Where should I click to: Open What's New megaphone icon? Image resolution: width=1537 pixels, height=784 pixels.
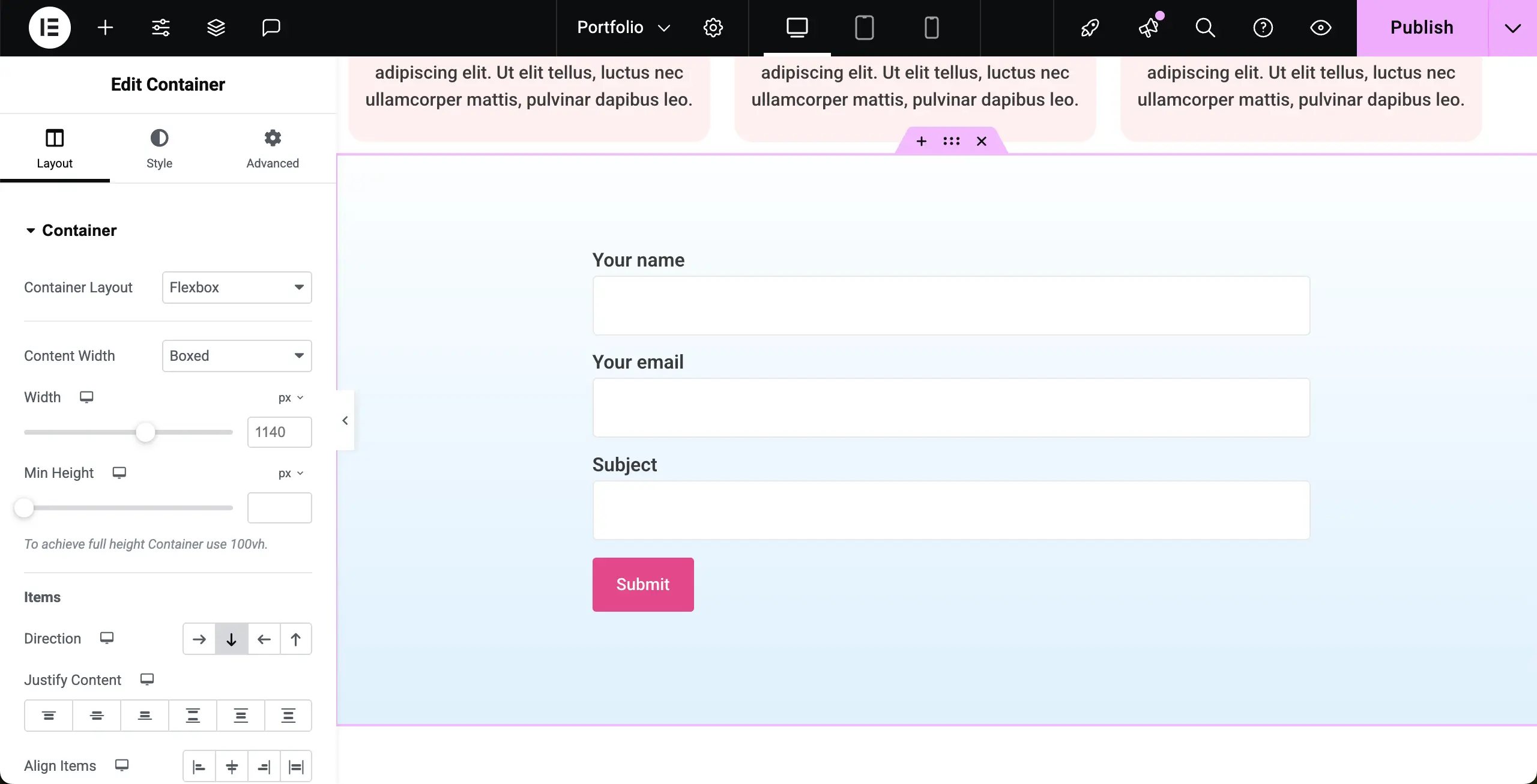pyautogui.click(x=1149, y=28)
